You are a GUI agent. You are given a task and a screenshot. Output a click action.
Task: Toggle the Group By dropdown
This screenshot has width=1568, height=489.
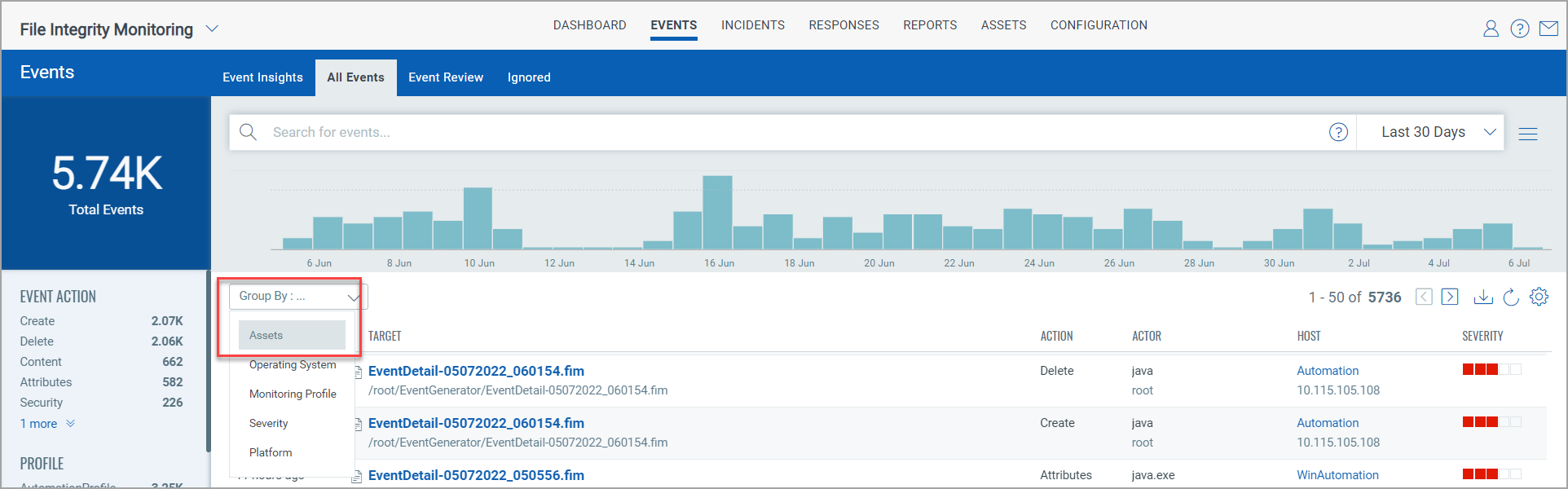click(298, 297)
